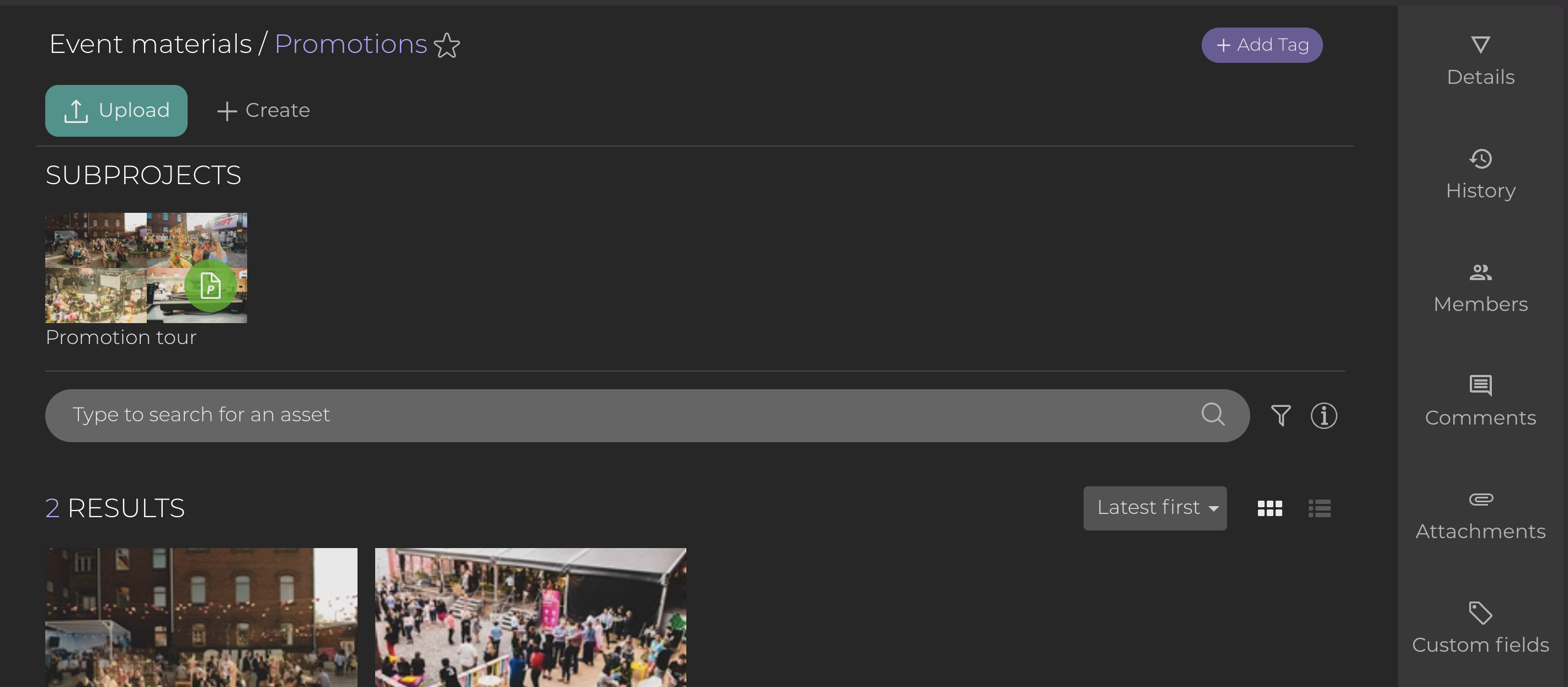The image size is (1568, 687).
Task: Click the Upload button
Action: click(116, 111)
